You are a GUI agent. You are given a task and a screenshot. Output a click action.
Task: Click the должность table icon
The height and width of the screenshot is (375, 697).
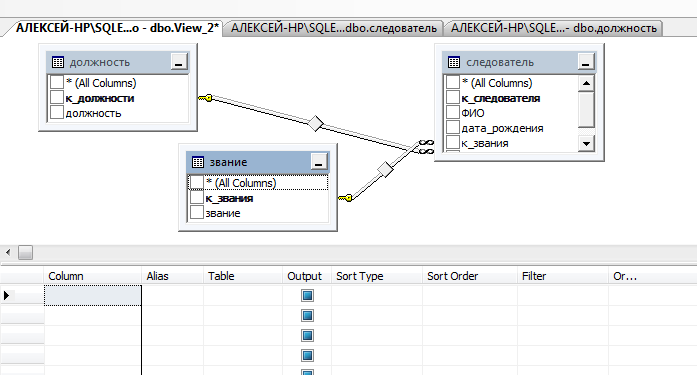[58, 62]
